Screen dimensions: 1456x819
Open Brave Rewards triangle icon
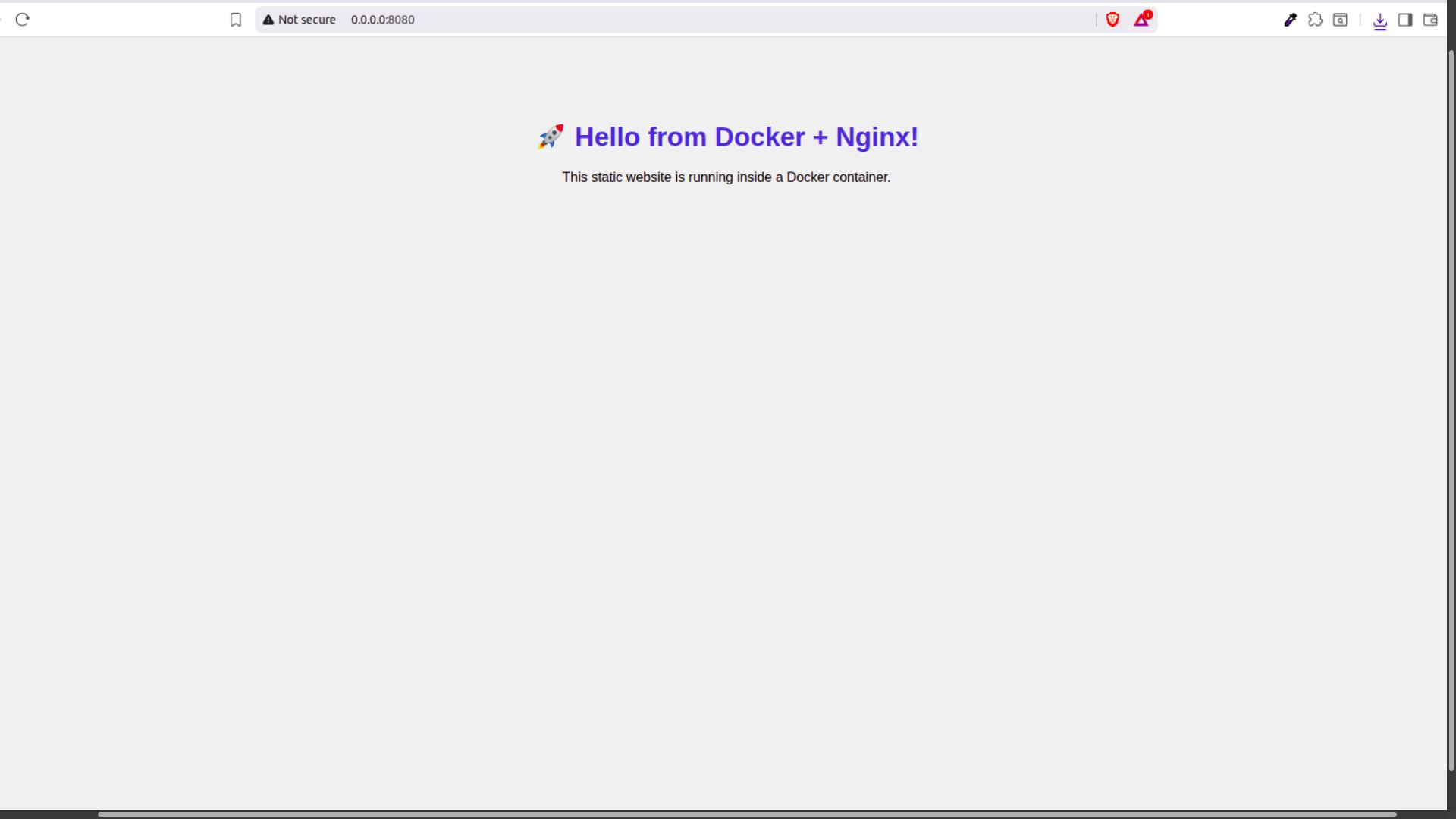(x=1141, y=20)
